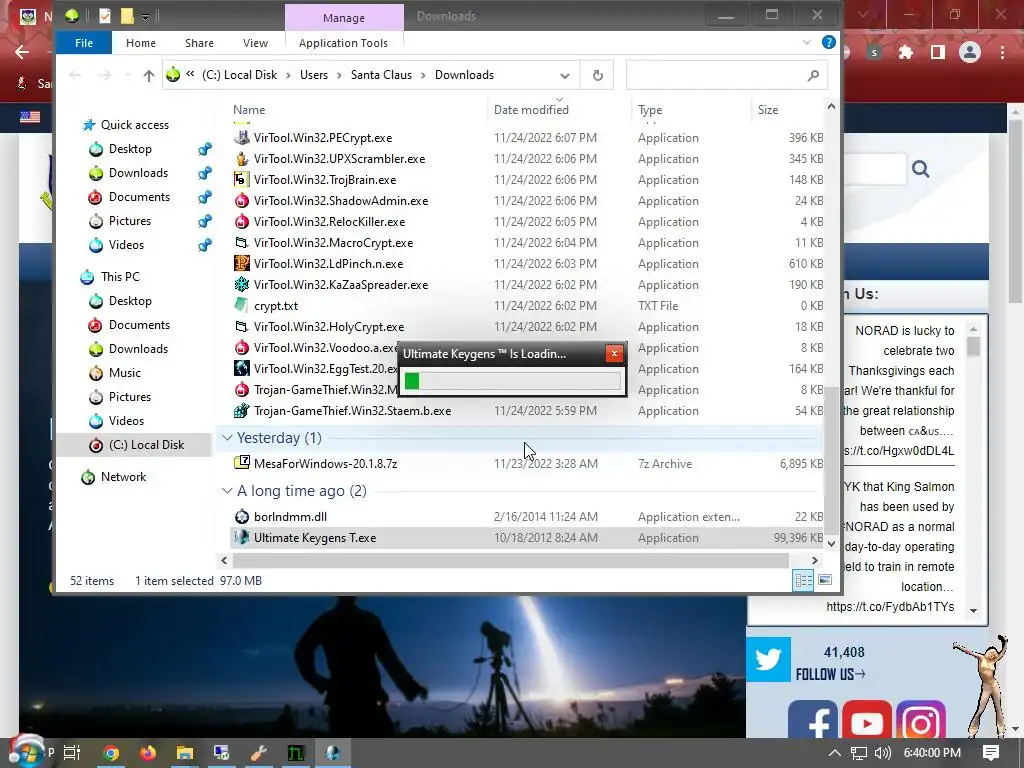Close the Ultimate Keygens loading dialog
Screen dimensions: 1024x768
point(614,353)
